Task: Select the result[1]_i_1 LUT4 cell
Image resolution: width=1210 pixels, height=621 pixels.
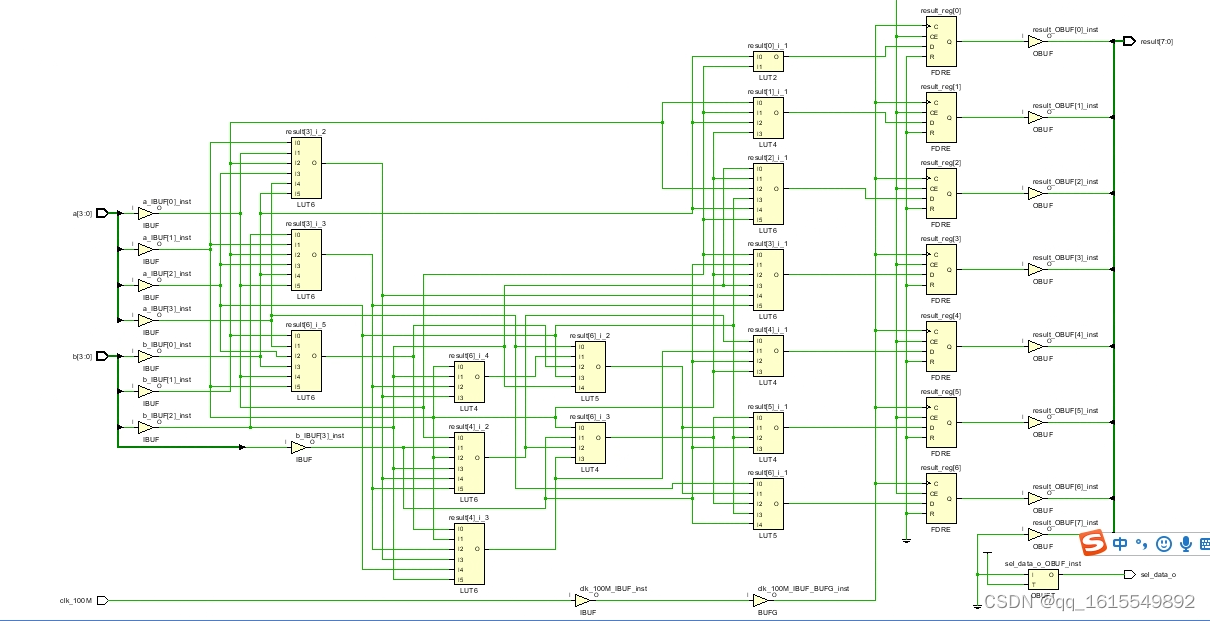Action: click(768, 118)
